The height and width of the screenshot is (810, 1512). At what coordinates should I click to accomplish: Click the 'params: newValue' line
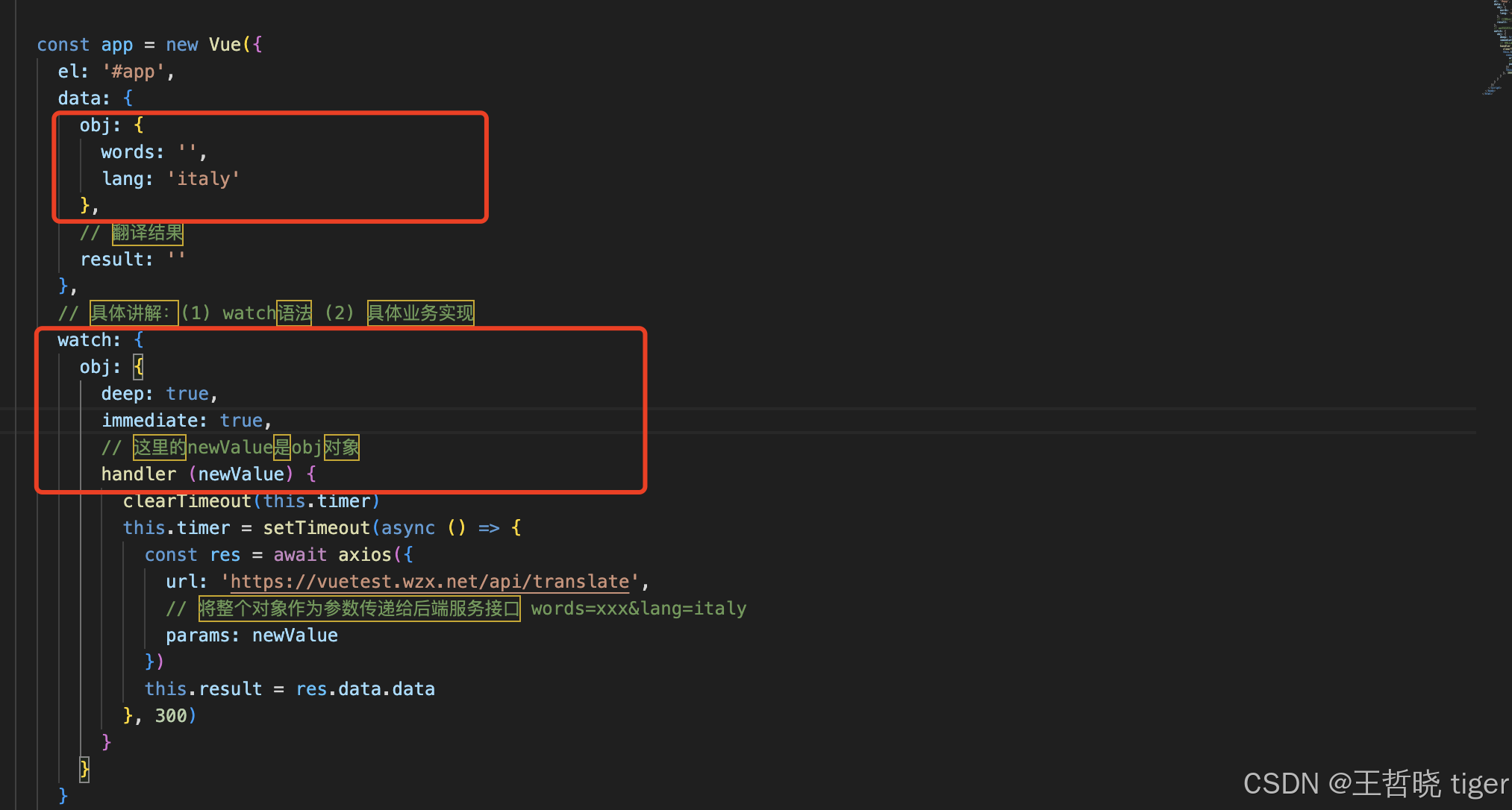[252, 635]
